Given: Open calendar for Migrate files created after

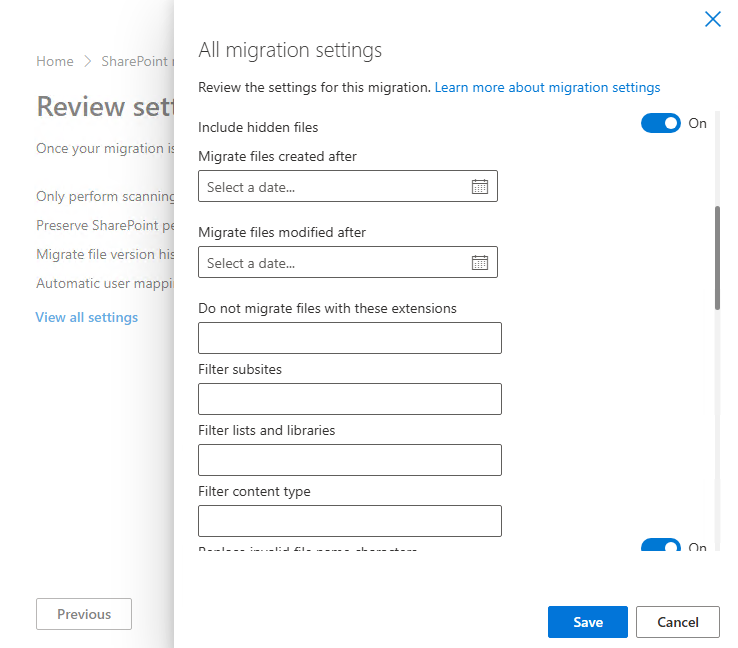Looking at the screenshot, I should pos(479,187).
